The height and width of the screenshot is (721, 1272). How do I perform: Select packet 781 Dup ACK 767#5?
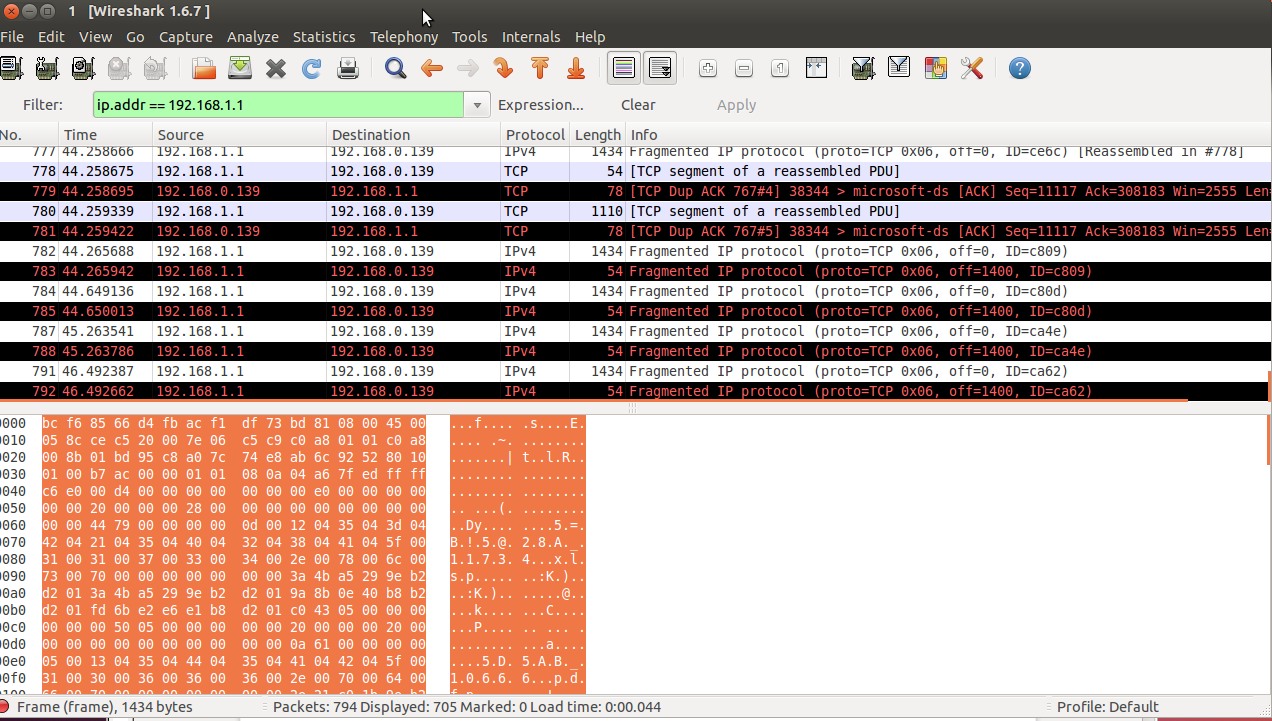636,231
